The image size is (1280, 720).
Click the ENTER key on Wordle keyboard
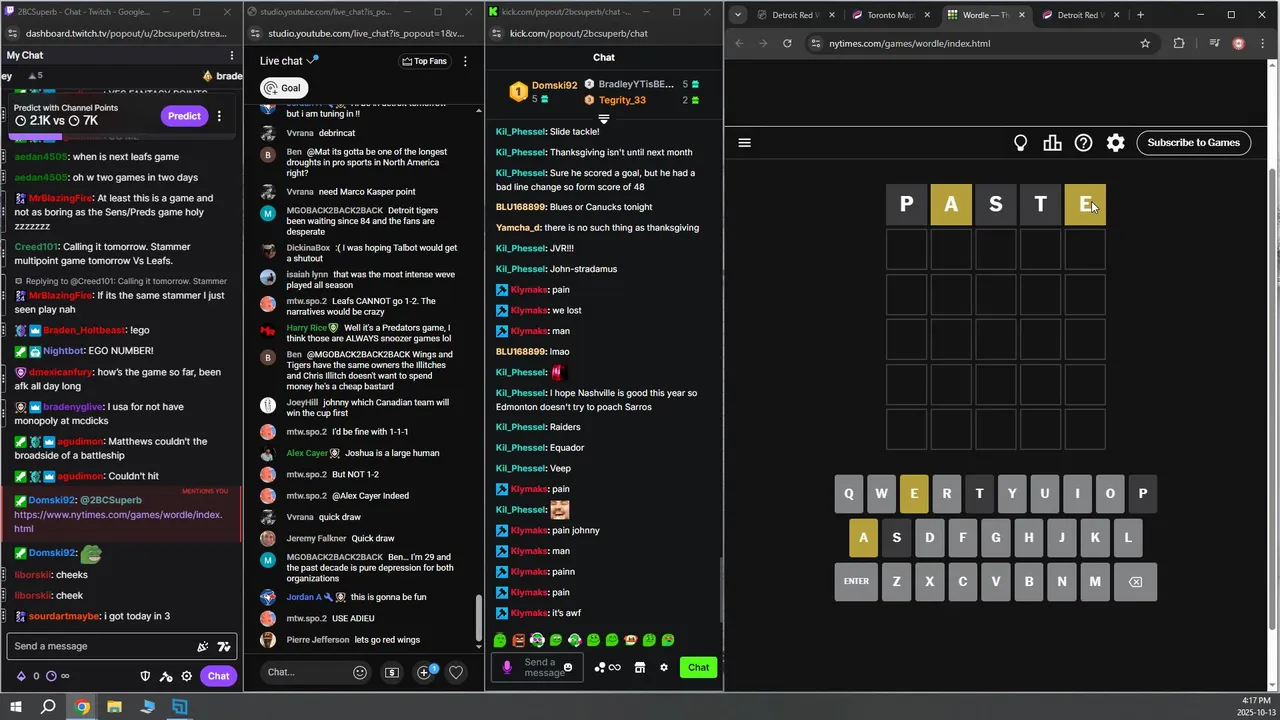(x=856, y=581)
